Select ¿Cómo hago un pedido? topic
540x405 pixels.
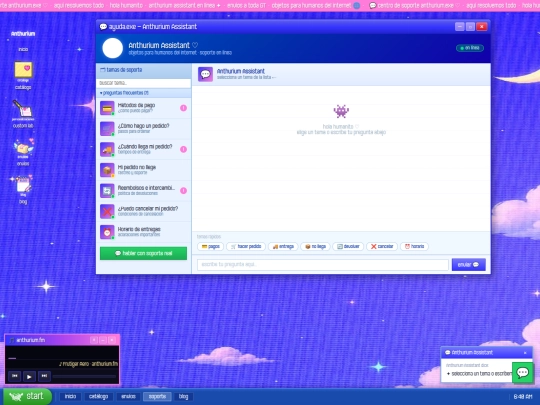point(144,129)
